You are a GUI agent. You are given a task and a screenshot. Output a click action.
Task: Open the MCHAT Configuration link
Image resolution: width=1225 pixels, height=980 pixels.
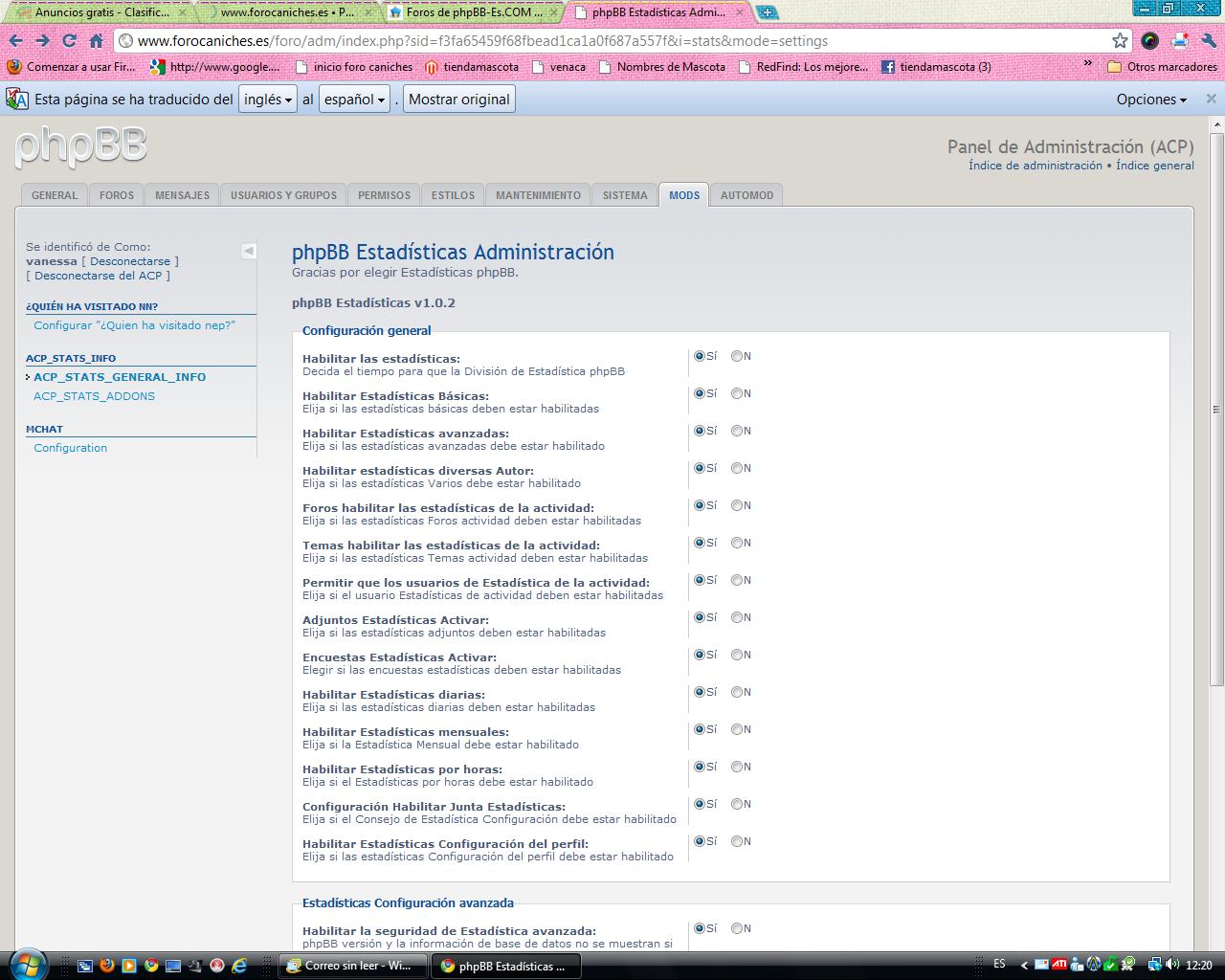tap(71, 448)
